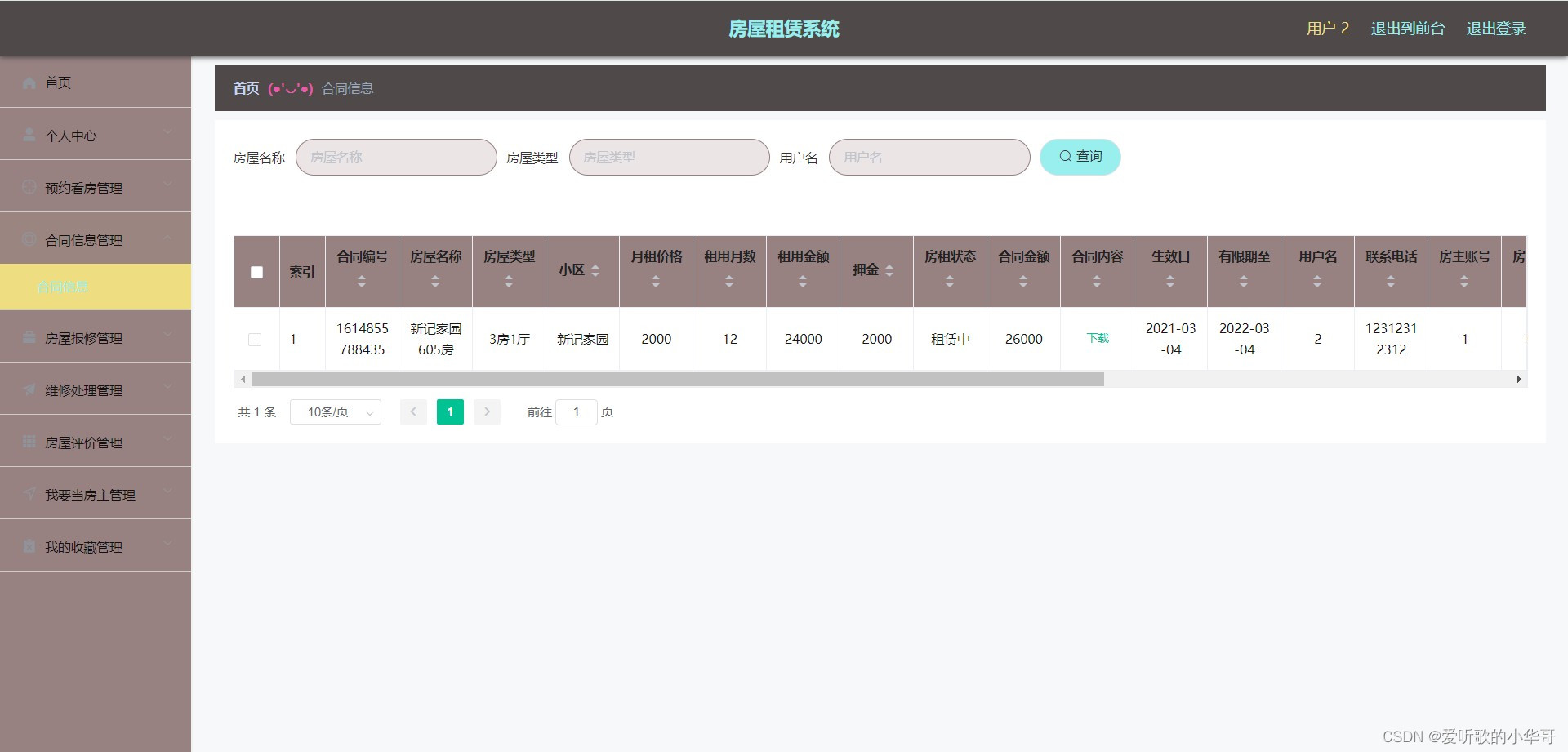Sort the table by 房主账号
1568x752 pixels.
click(x=1464, y=282)
